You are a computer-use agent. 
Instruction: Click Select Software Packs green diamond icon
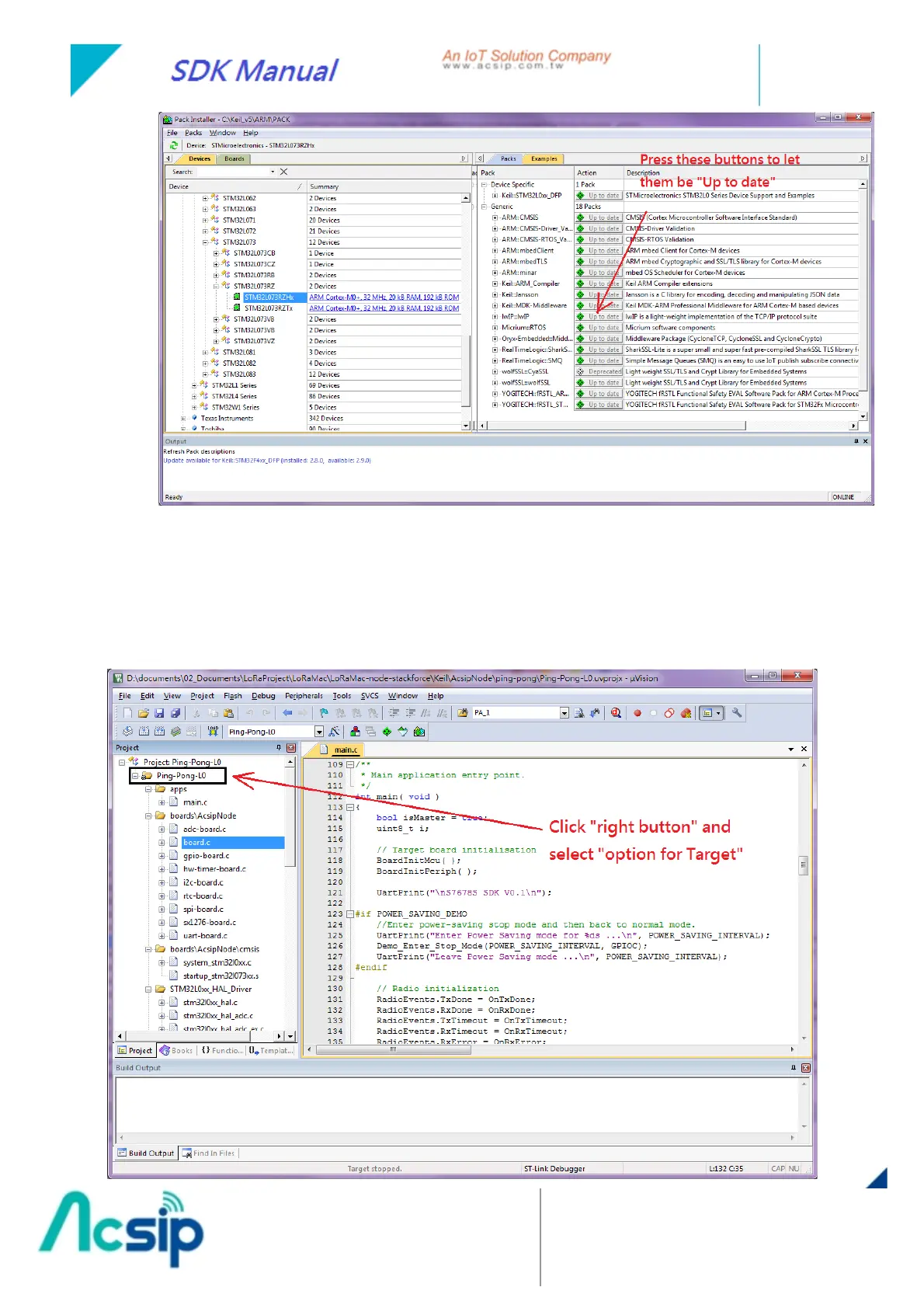pyautogui.click(x=387, y=731)
